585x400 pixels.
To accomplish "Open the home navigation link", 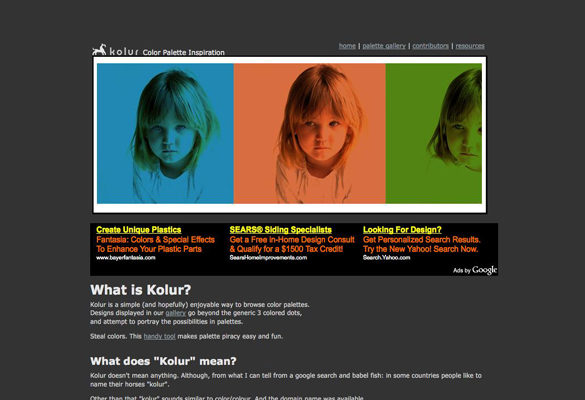I will pos(347,46).
